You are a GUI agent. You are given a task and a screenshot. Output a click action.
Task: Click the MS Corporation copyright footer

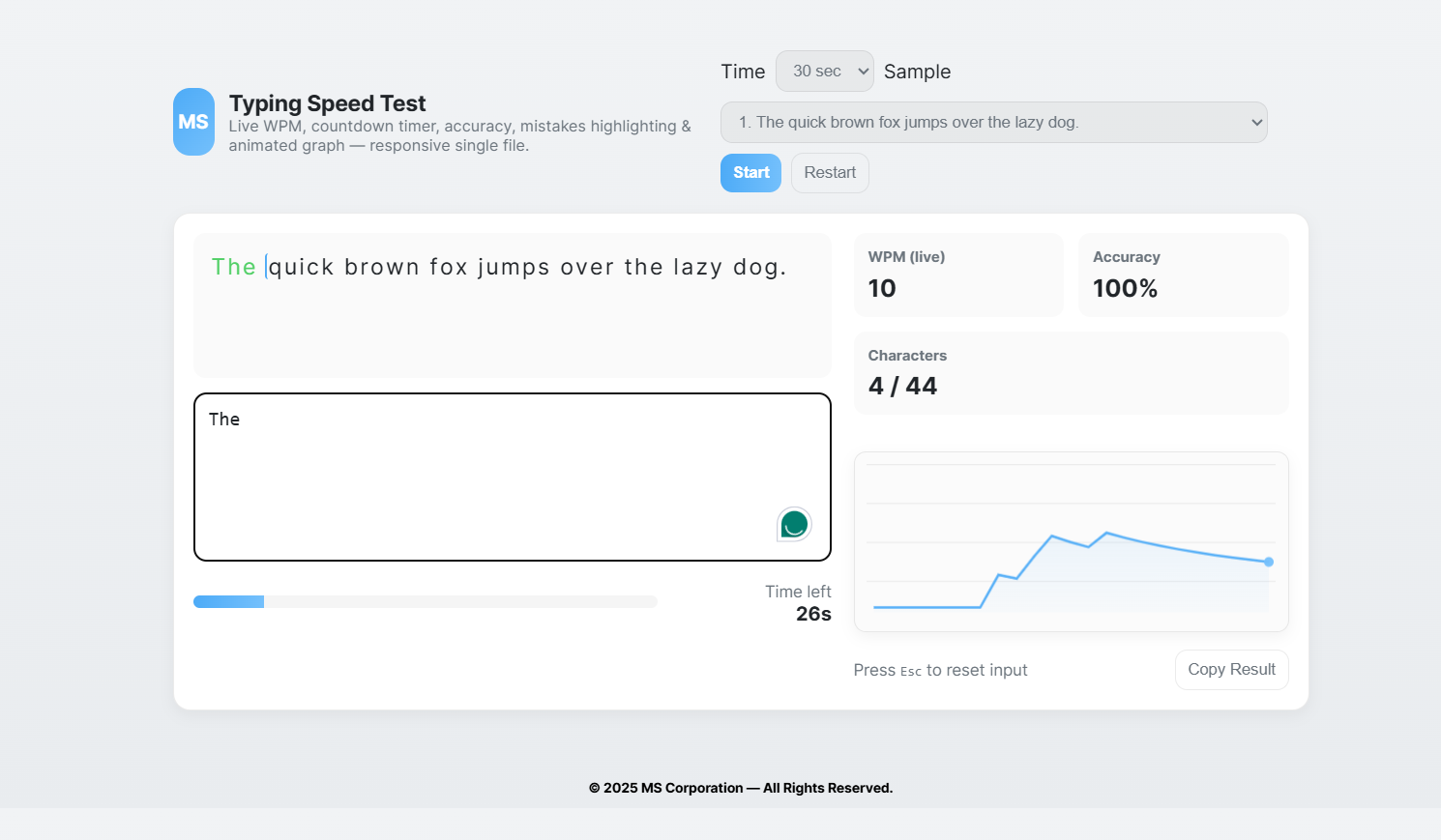740,788
